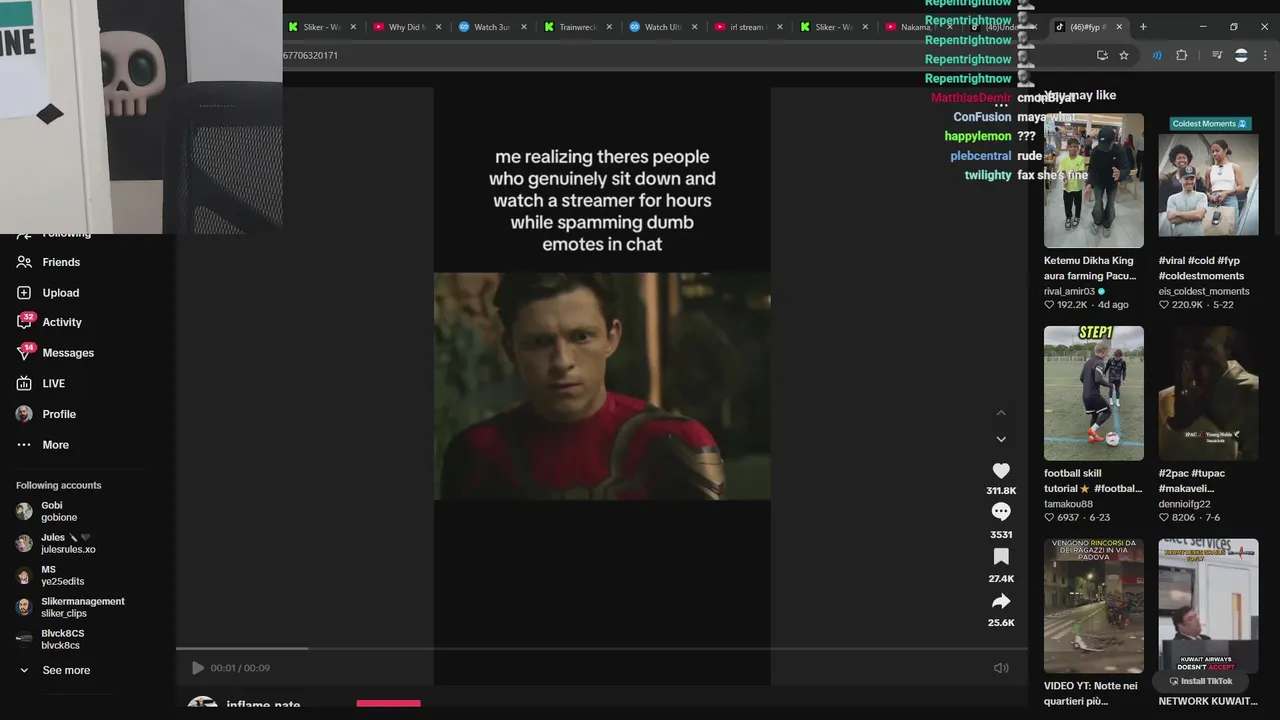Screen dimensions: 1280x720
Task: Click the Install TikTok button
Action: 1201,681
